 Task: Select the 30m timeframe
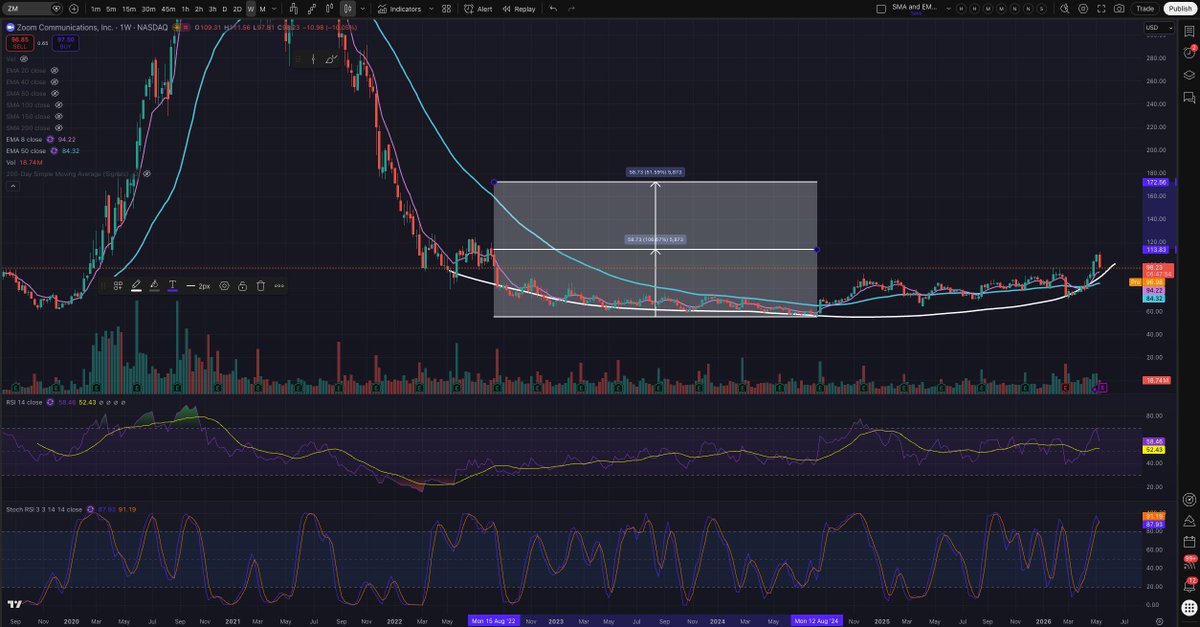148,9
